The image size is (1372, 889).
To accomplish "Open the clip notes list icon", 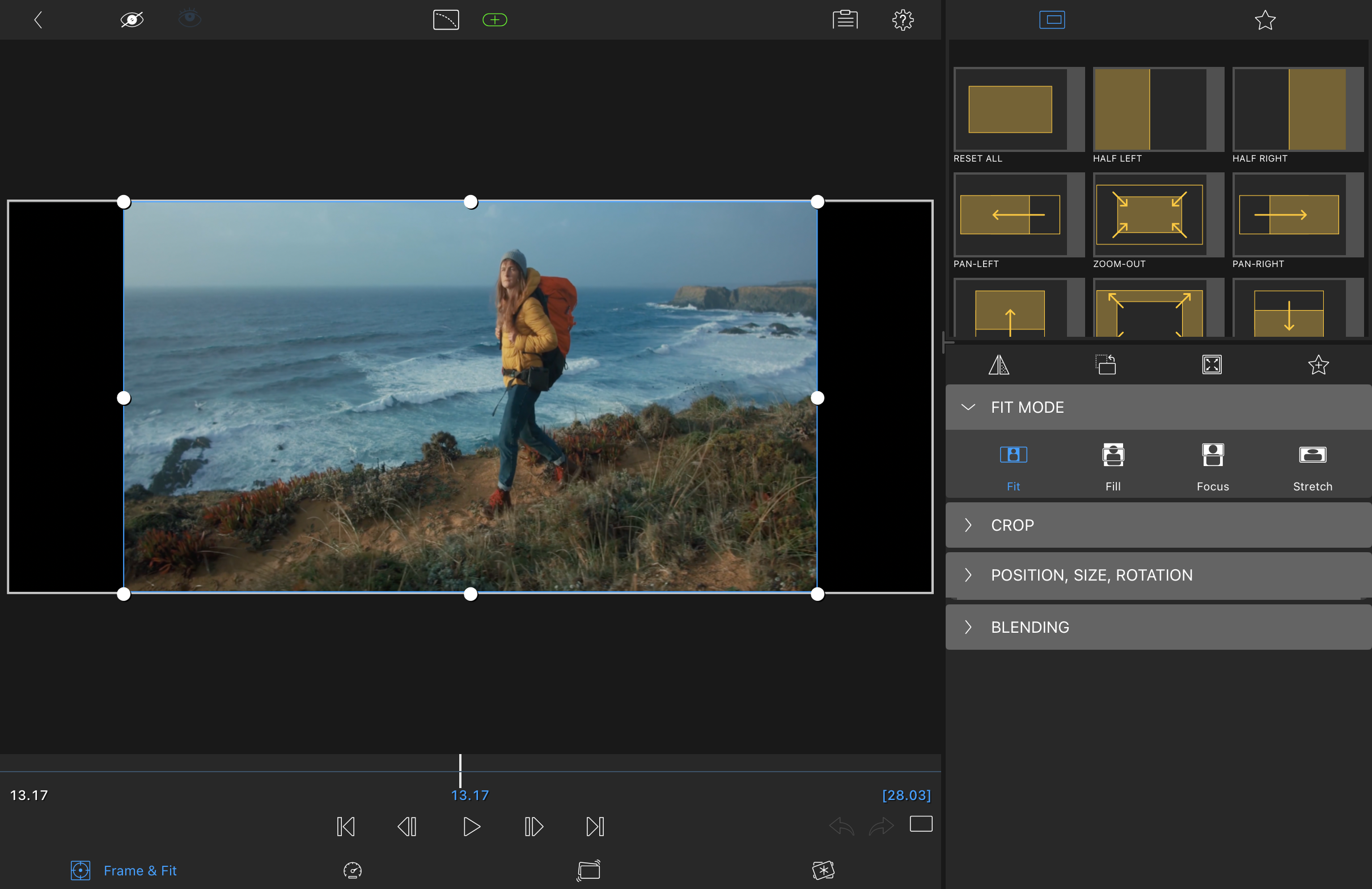I will coord(845,20).
